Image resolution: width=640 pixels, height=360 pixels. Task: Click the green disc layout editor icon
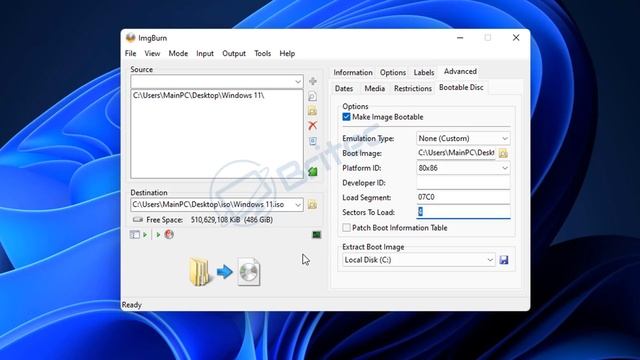[313, 172]
